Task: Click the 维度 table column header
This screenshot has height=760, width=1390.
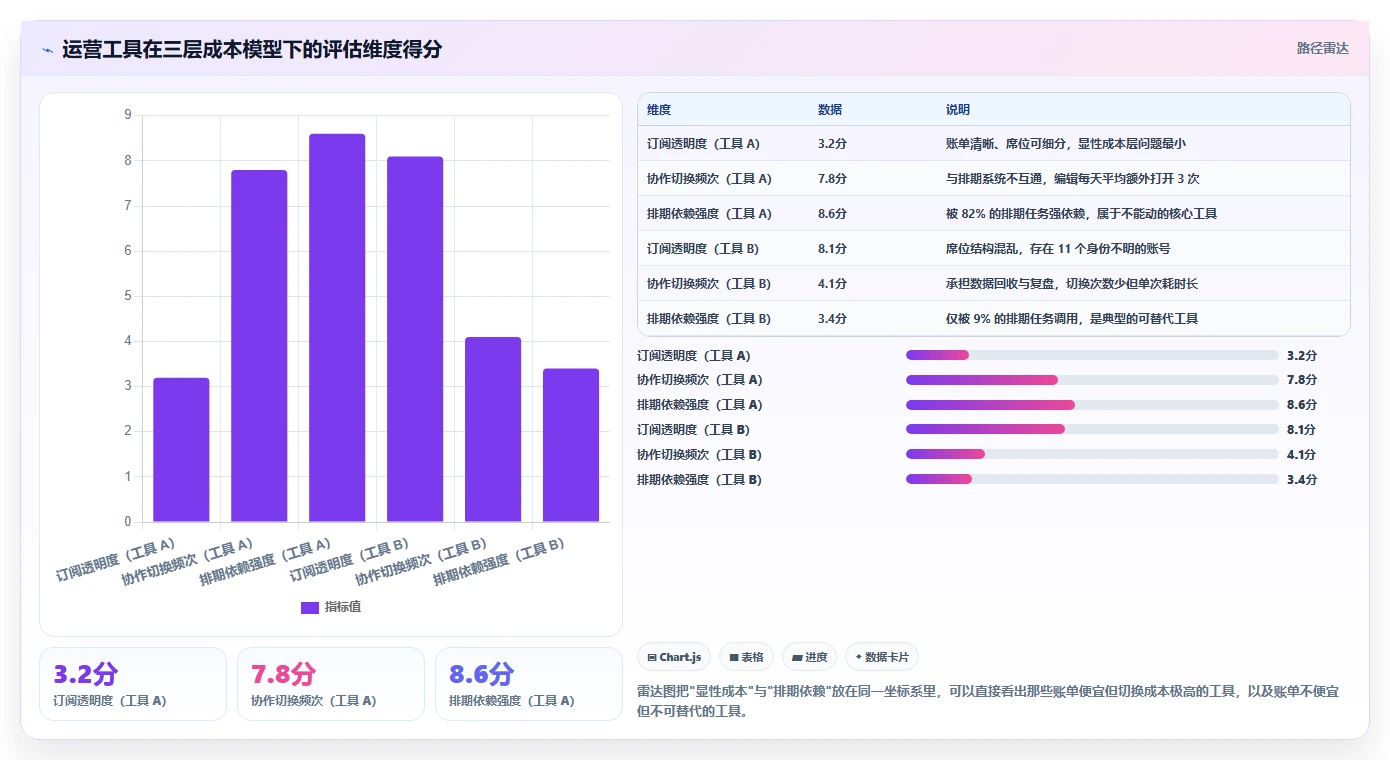Action: pos(659,110)
